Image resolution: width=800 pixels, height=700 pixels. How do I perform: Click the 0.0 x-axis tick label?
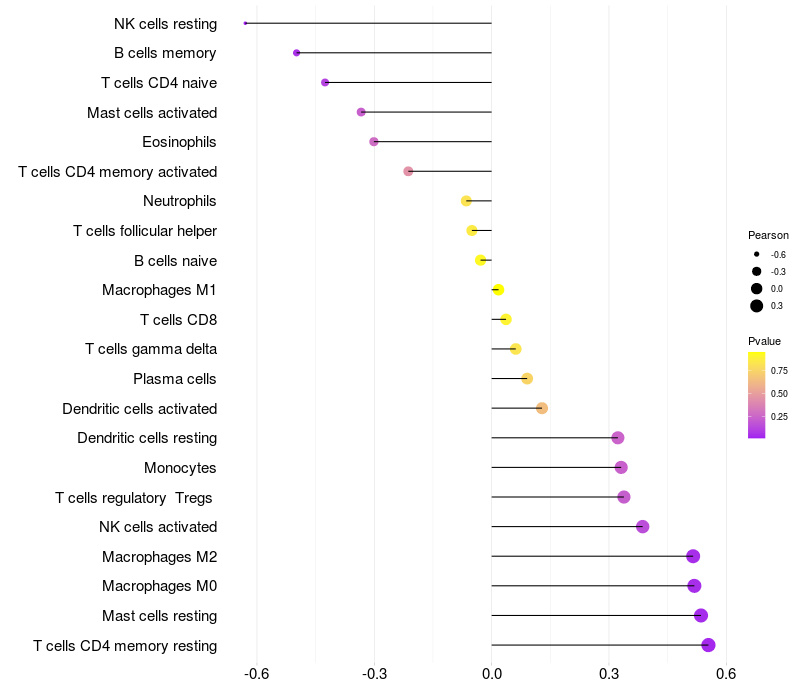click(491, 674)
